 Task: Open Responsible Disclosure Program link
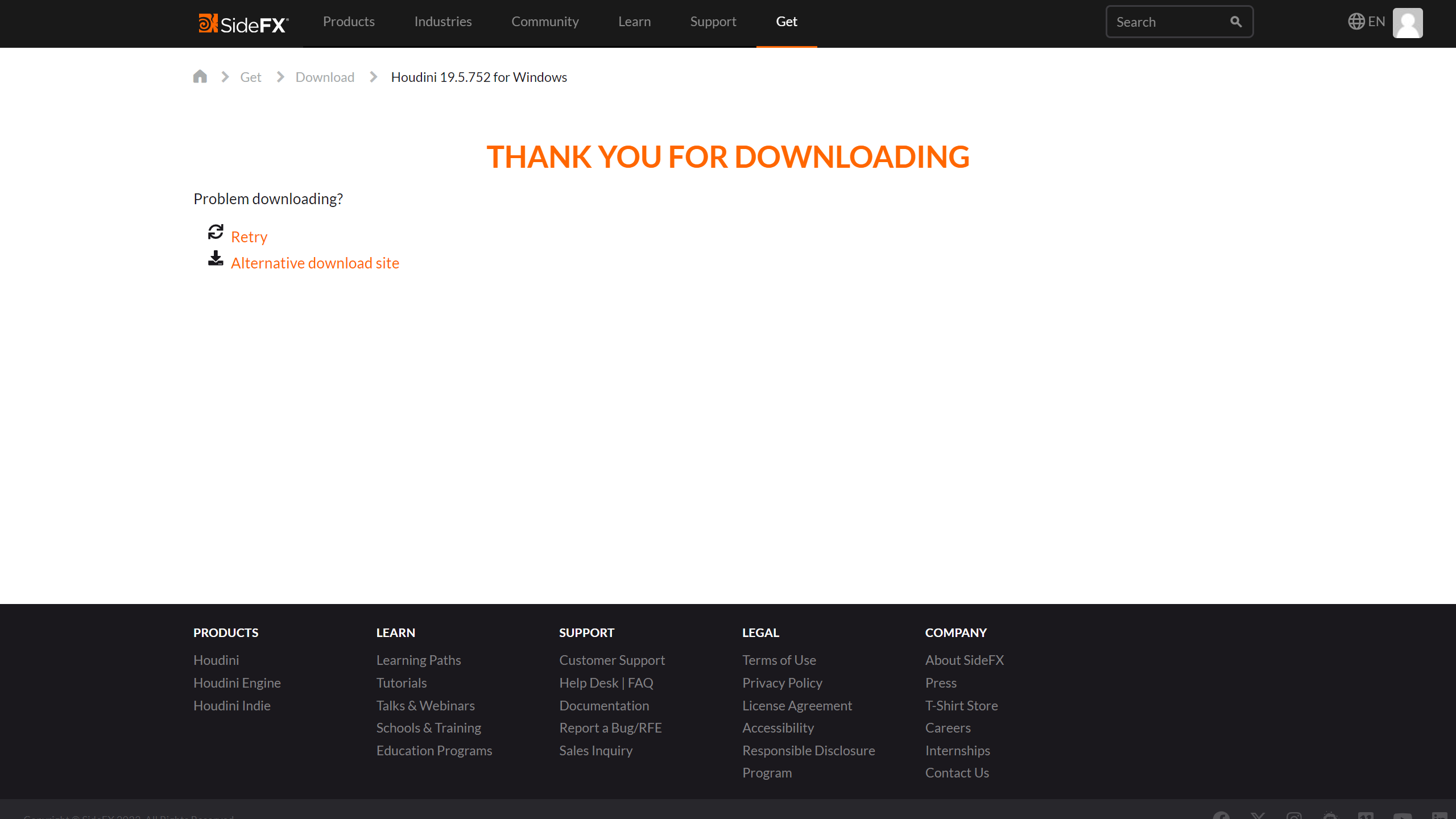pos(809,762)
